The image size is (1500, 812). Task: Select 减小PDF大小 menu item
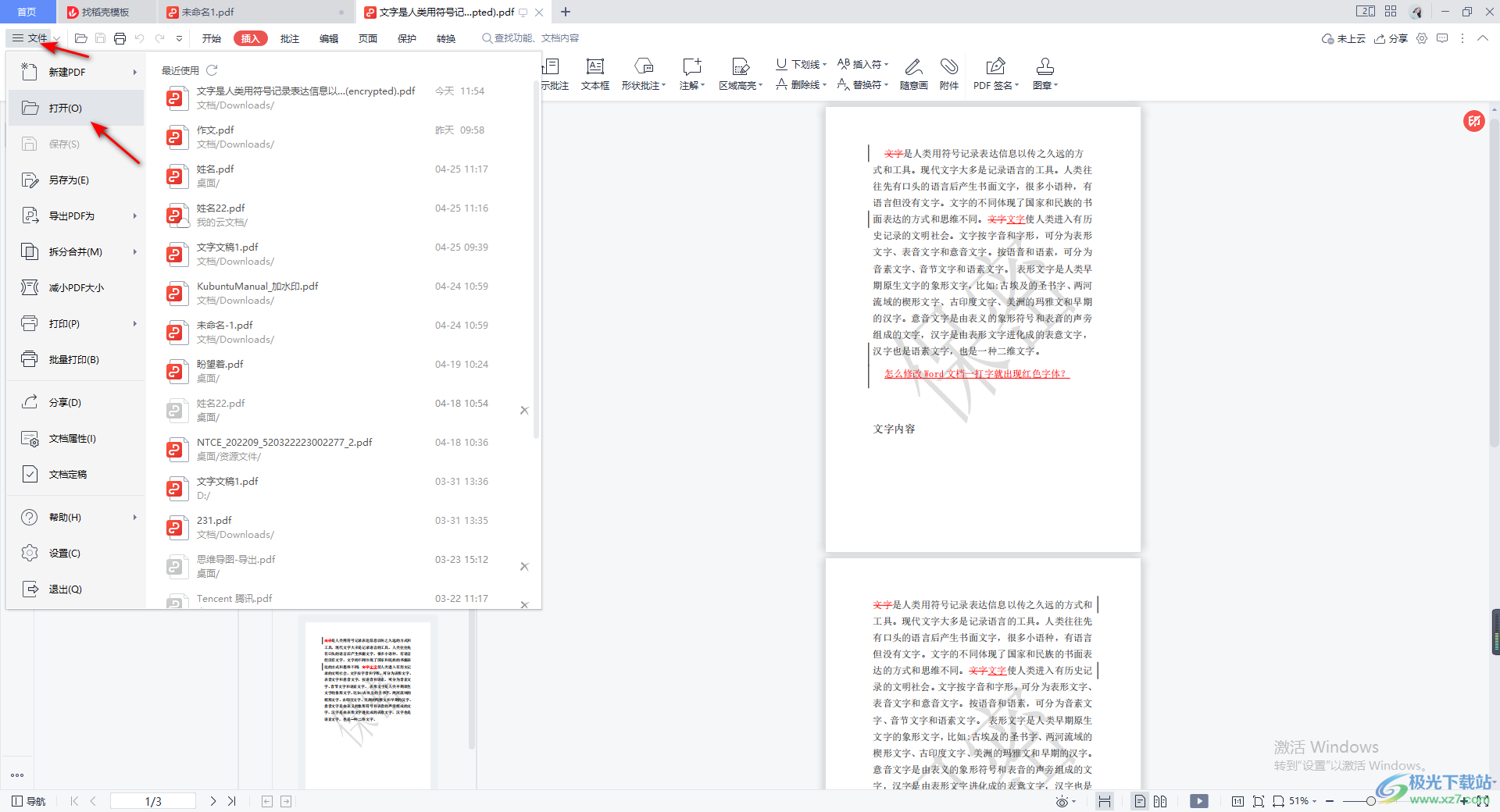tap(76, 287)
